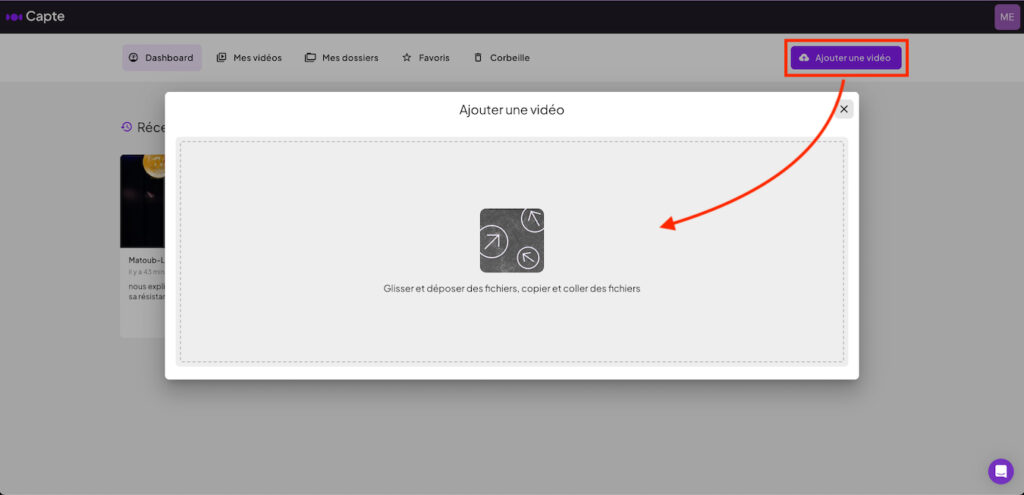Click the trash icon beside Corbeille
This screenshot has height=495, width=1024.
[478, 58]
